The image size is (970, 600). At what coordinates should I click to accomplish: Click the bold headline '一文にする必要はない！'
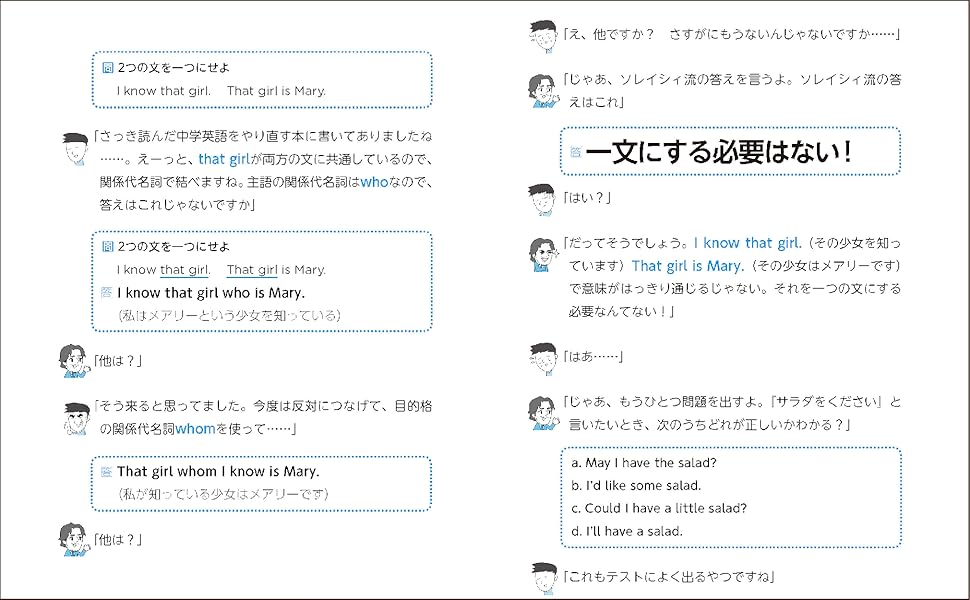pos(718,152)
